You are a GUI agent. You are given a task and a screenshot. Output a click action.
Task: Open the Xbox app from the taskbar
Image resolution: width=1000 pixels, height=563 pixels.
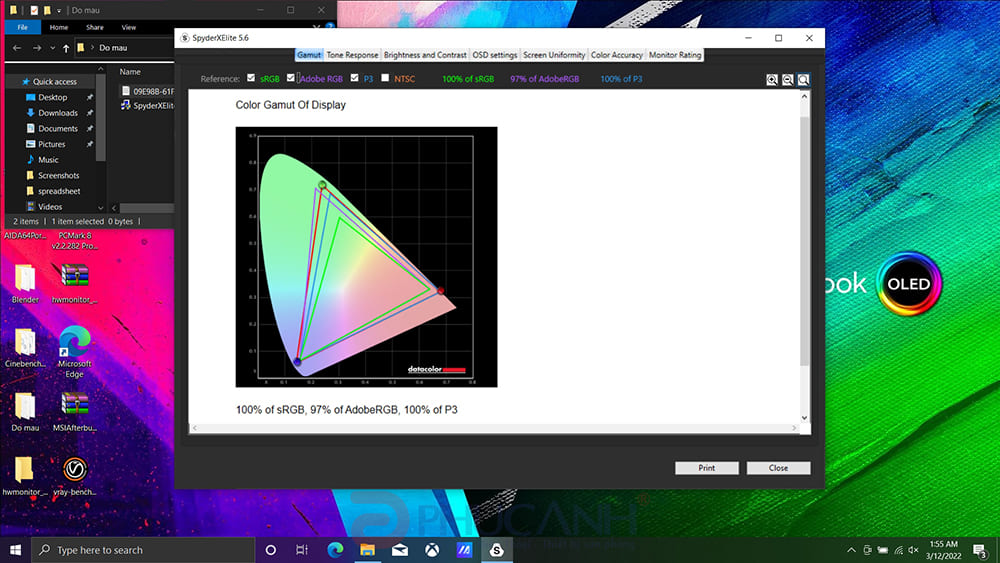(432, 550)
